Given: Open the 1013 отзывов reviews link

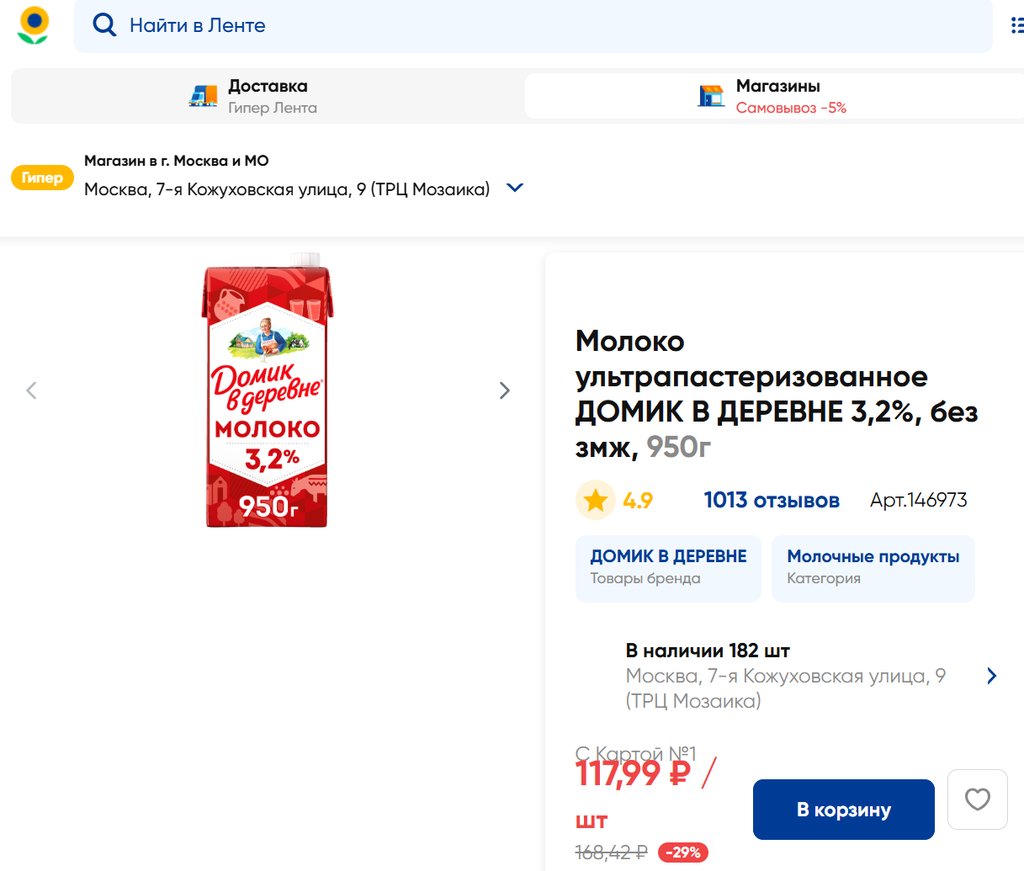Looking at the screenshot, I should pos(771,500).
